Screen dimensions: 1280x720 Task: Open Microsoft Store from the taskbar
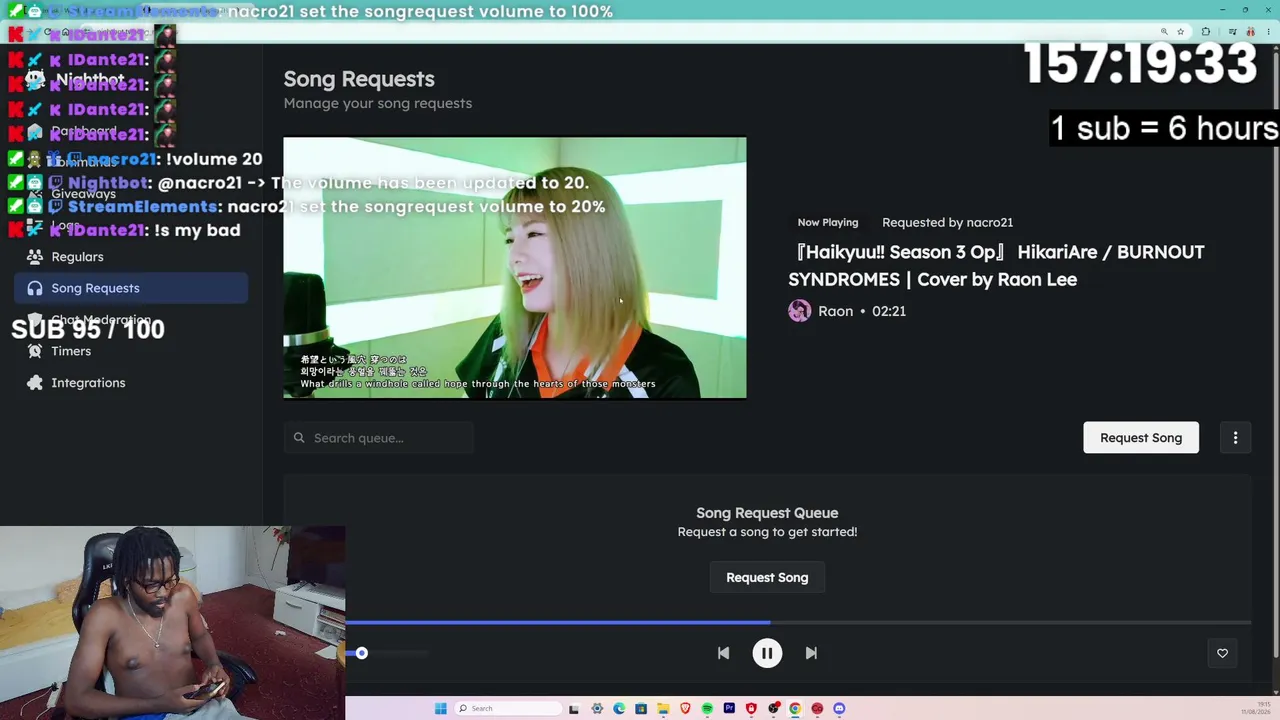click(641, 709)
